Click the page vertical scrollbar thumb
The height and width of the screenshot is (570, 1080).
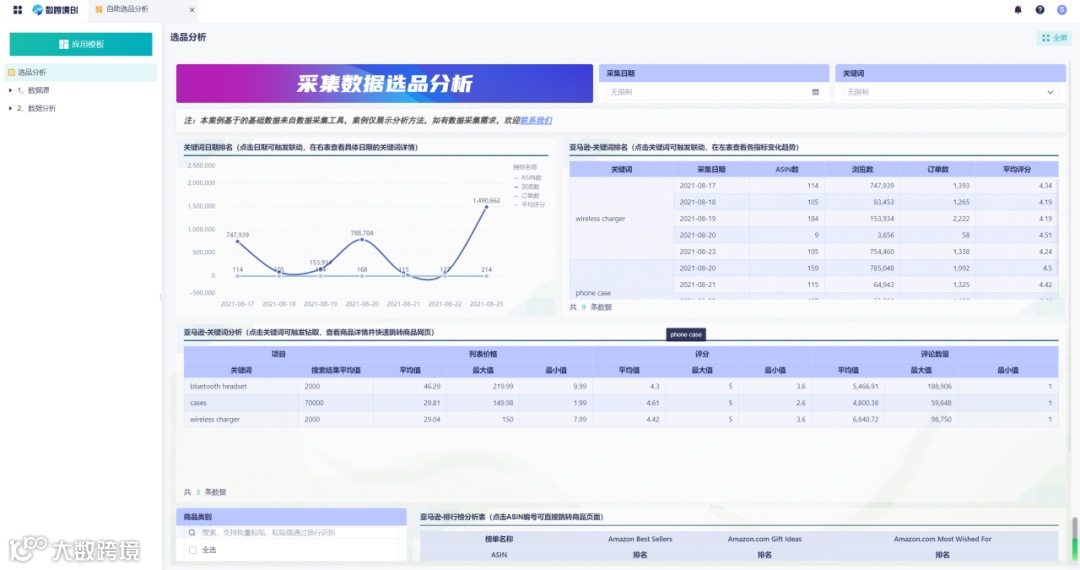click(x=1074, y=539)
